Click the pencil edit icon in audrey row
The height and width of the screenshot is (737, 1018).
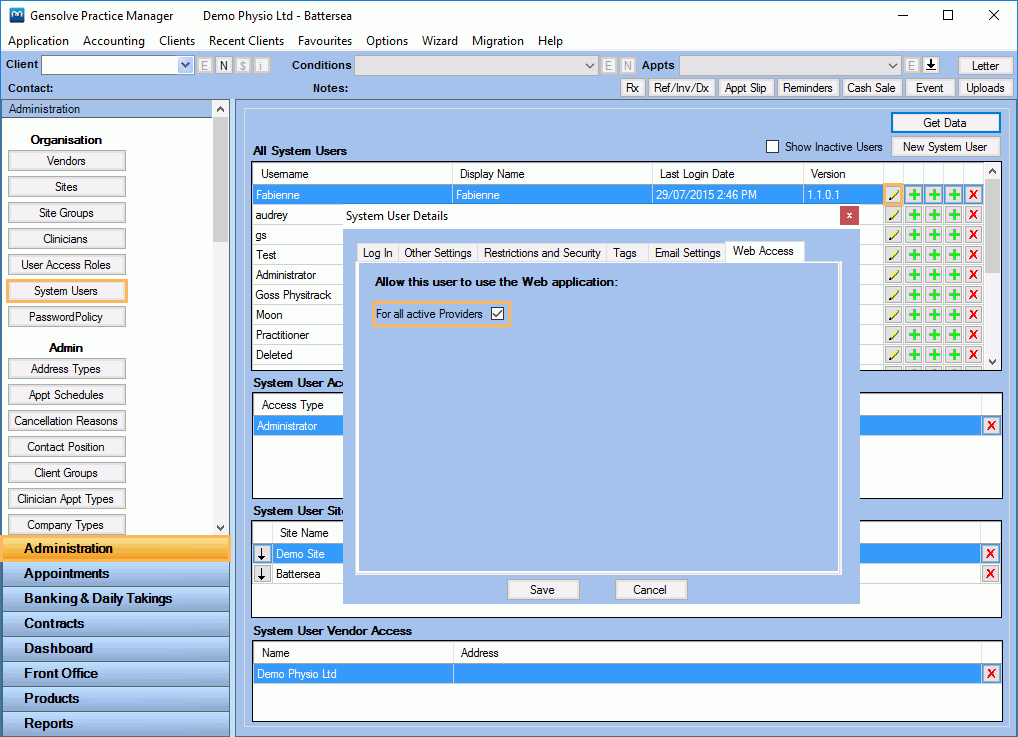coord(893,215)
